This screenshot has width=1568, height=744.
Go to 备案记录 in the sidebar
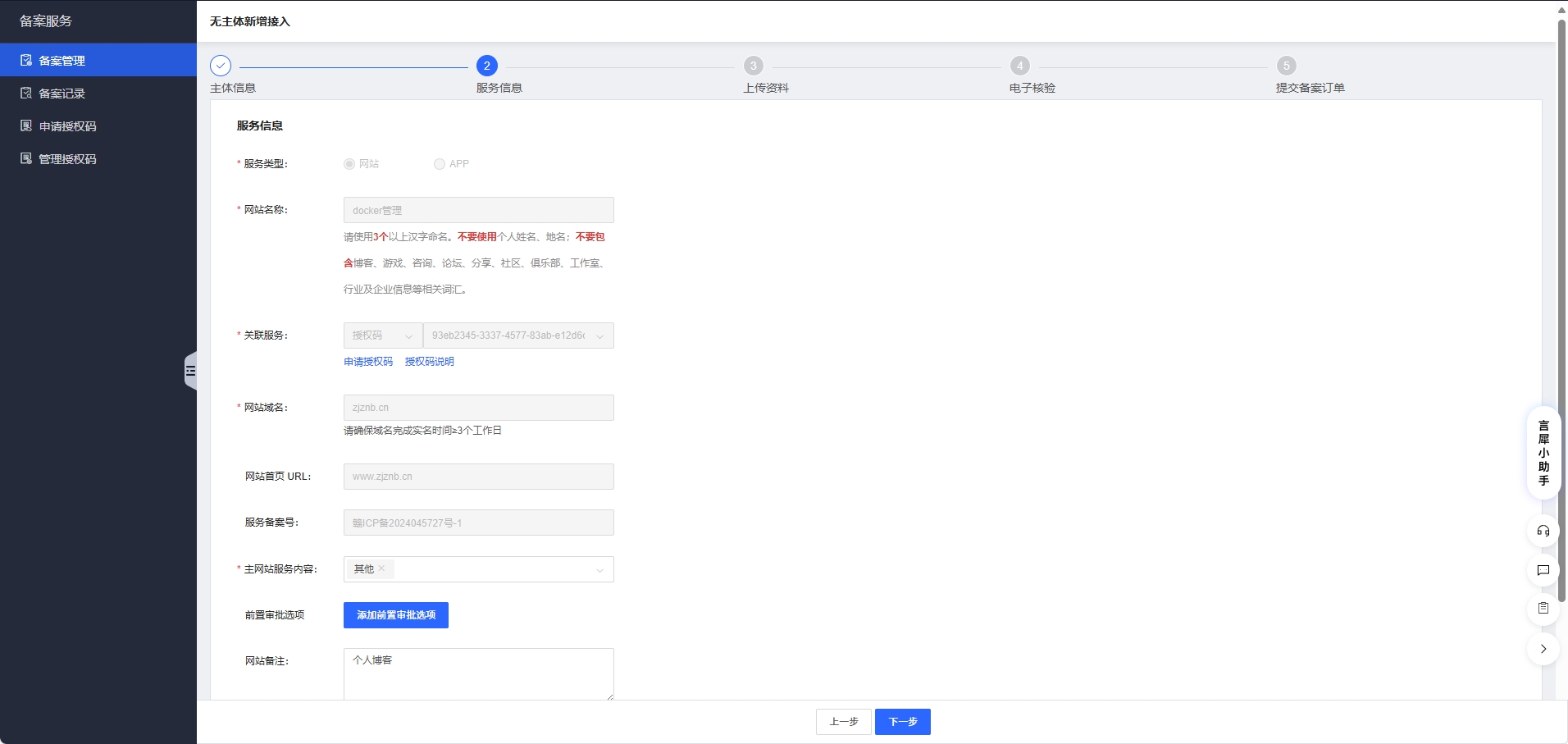coord(62,94)
